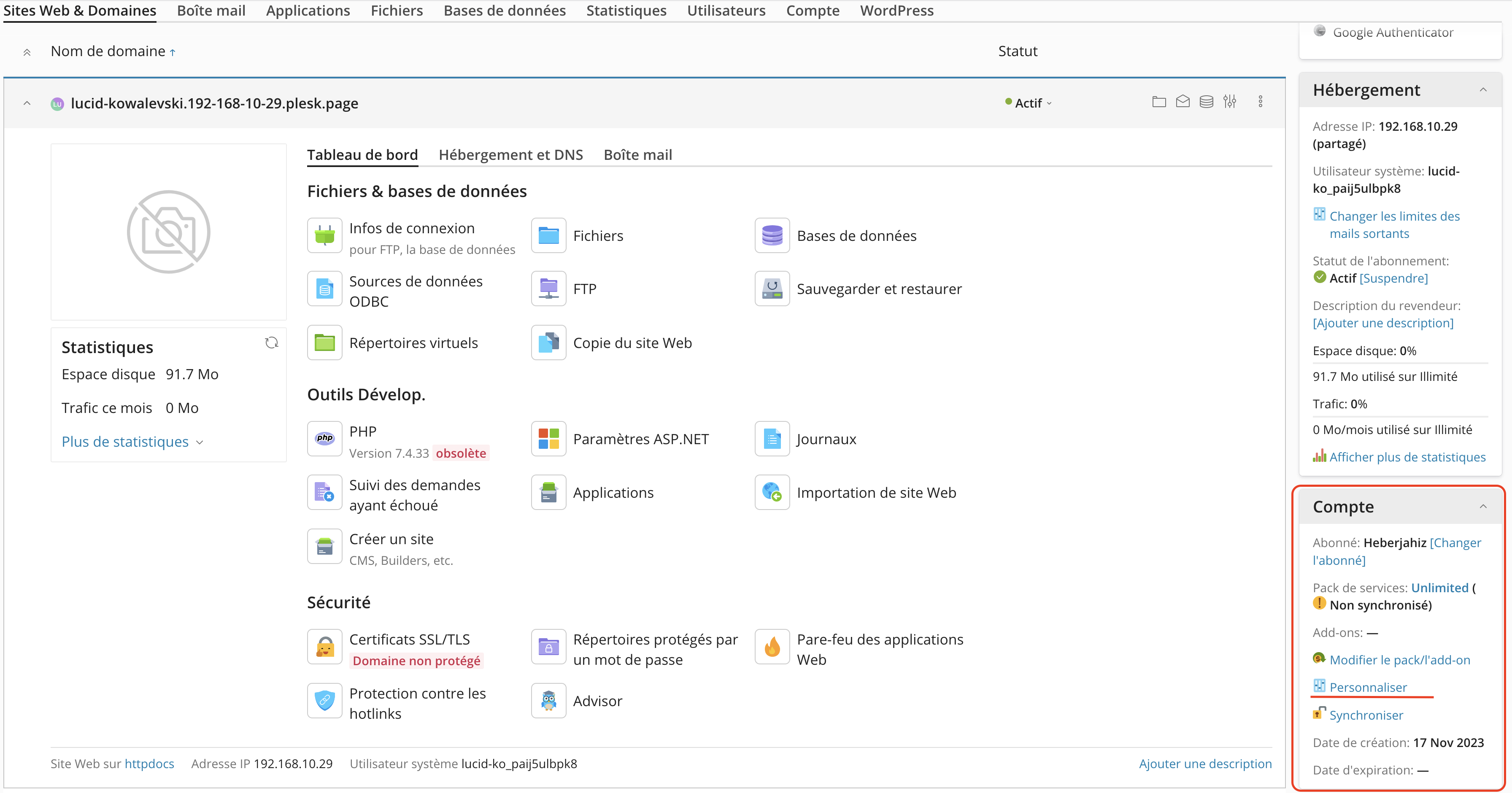1512x793 pixels.
Task: Open Fichiers in top navigation
Action: [397, 11]
